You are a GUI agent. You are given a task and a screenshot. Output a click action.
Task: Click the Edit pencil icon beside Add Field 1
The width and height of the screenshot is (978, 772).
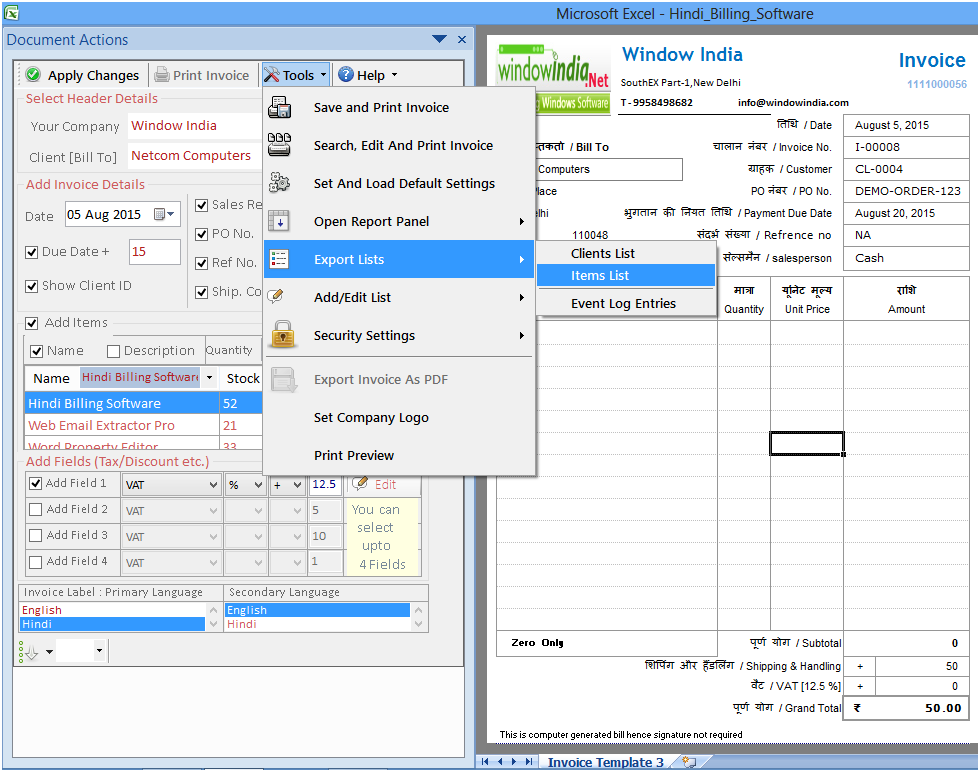360,483
